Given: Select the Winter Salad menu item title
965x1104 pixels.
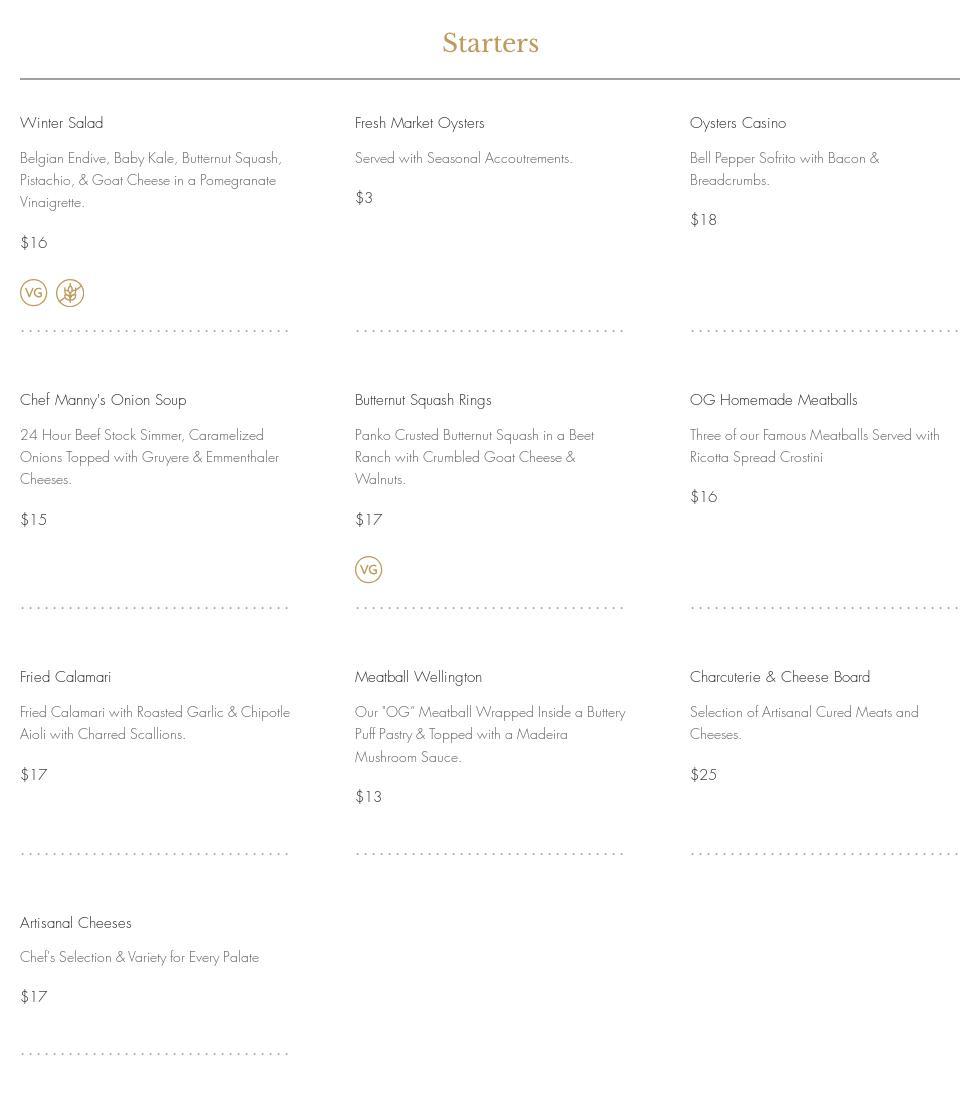Looking at the screenshot, I should [x=62, y=123].
